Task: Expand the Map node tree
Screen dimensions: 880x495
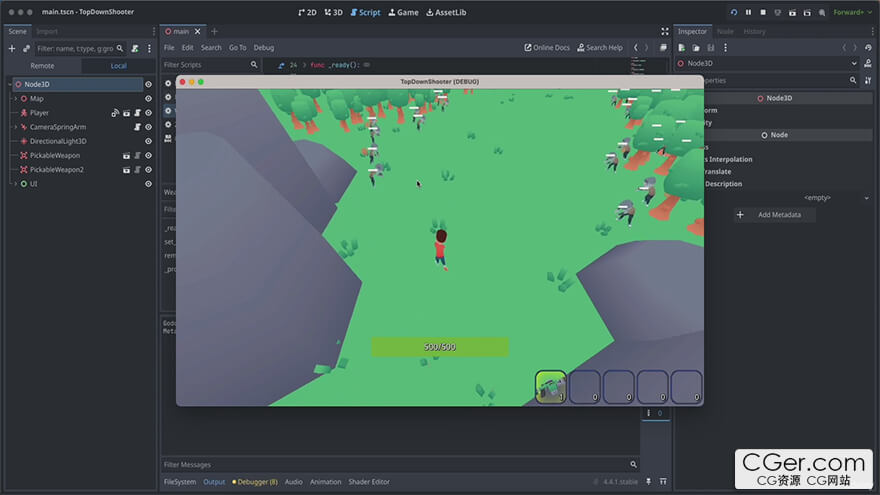Action: 15,99
